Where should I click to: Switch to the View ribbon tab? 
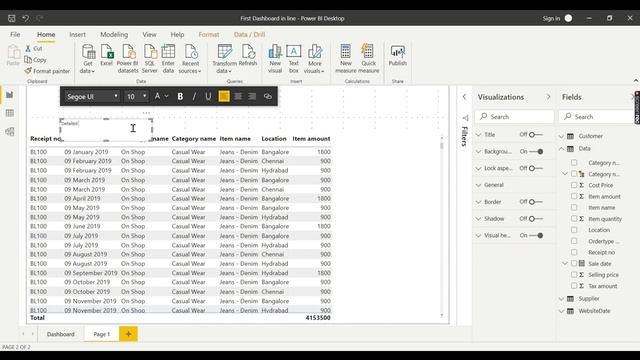(x=149, y=35)
